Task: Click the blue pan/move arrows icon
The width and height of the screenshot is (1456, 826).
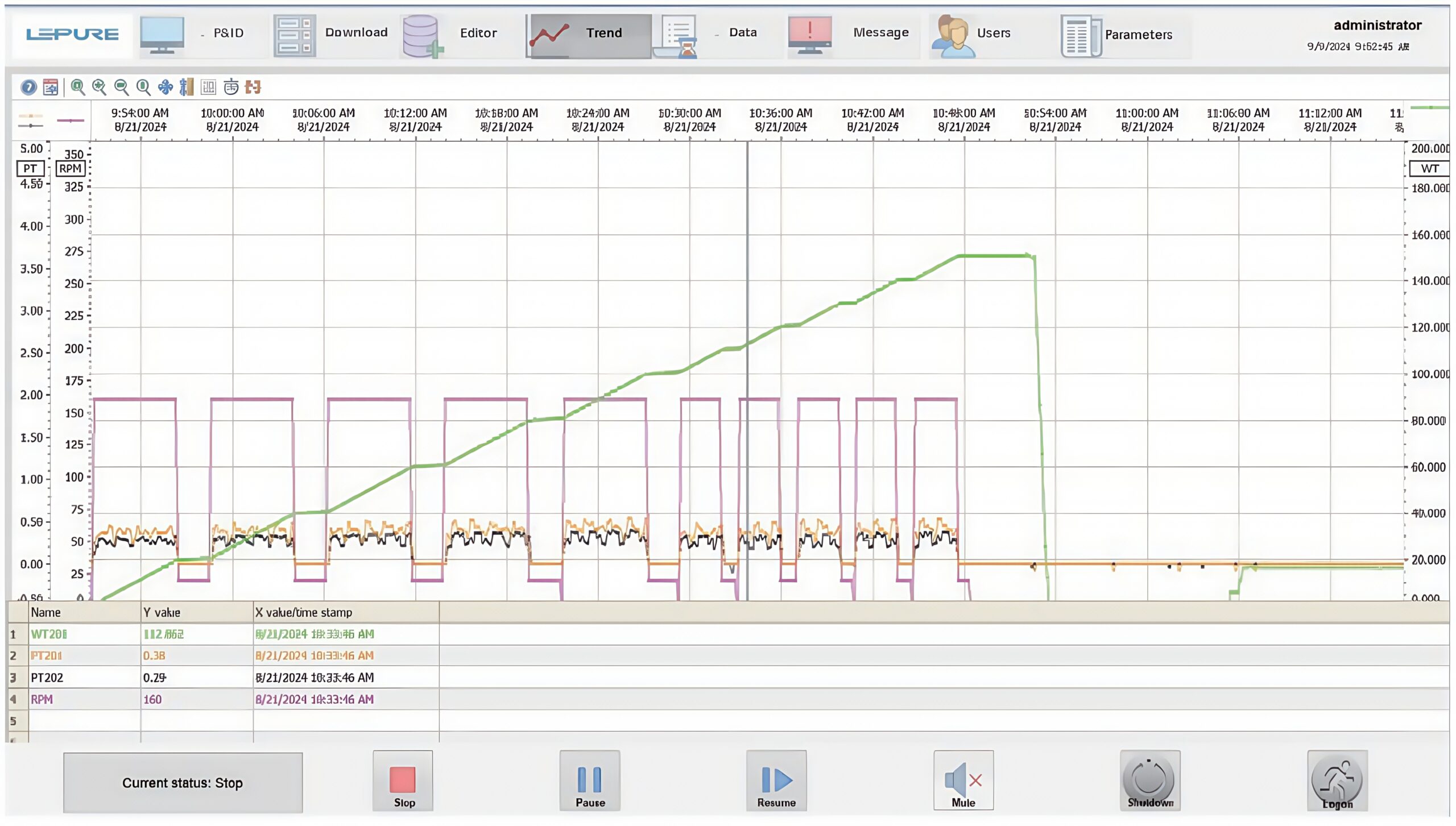Action: (165, 87)
